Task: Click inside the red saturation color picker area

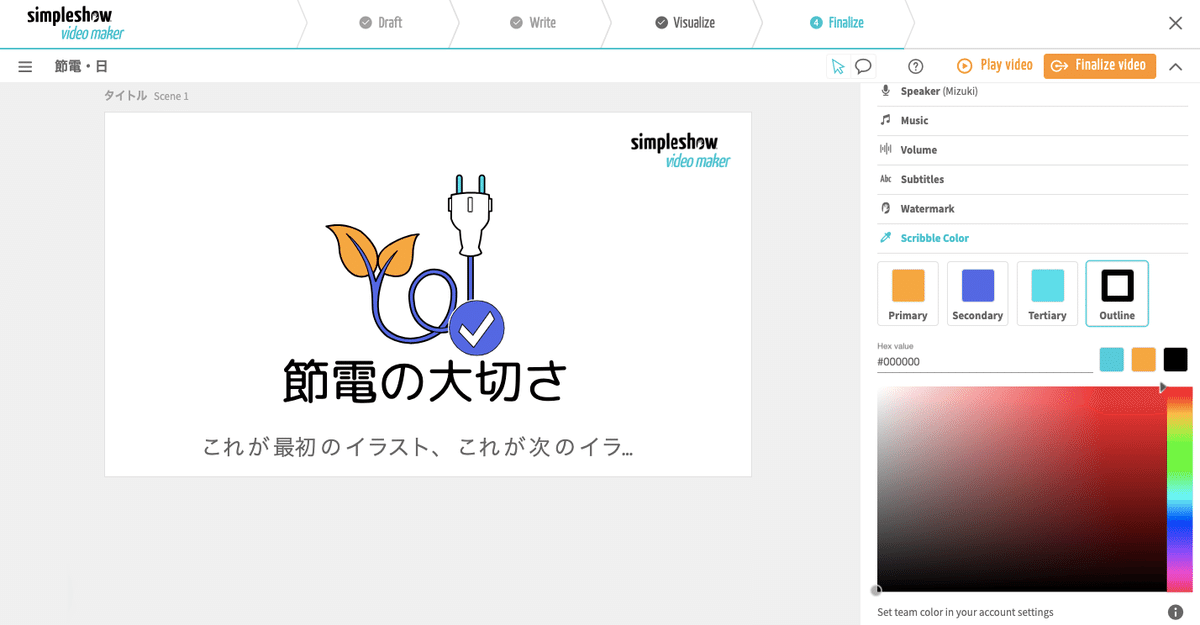Action: pos(1021,489)
